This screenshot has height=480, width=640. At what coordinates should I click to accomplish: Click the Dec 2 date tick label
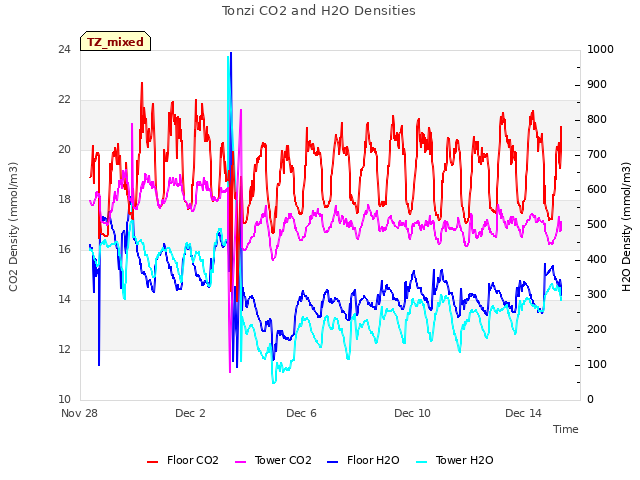tap(190, 413)
